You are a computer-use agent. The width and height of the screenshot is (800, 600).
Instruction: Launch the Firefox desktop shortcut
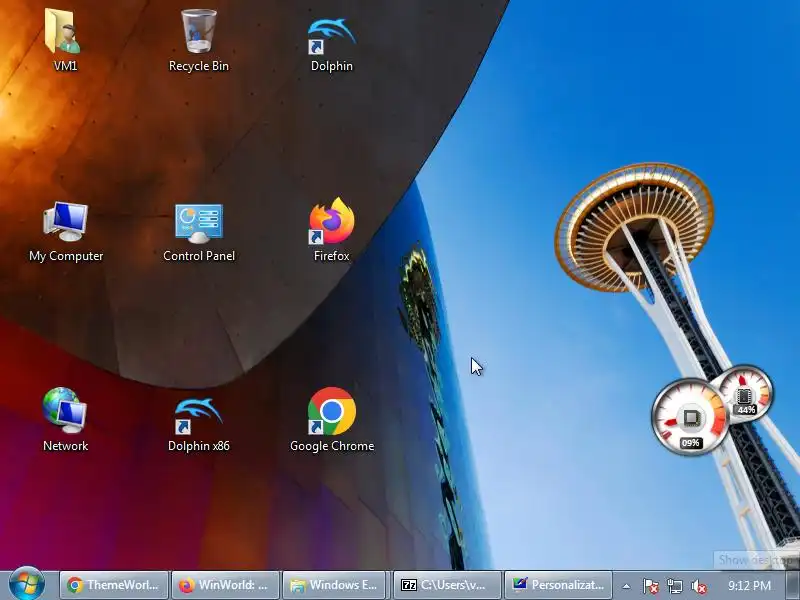pos(332,230)
